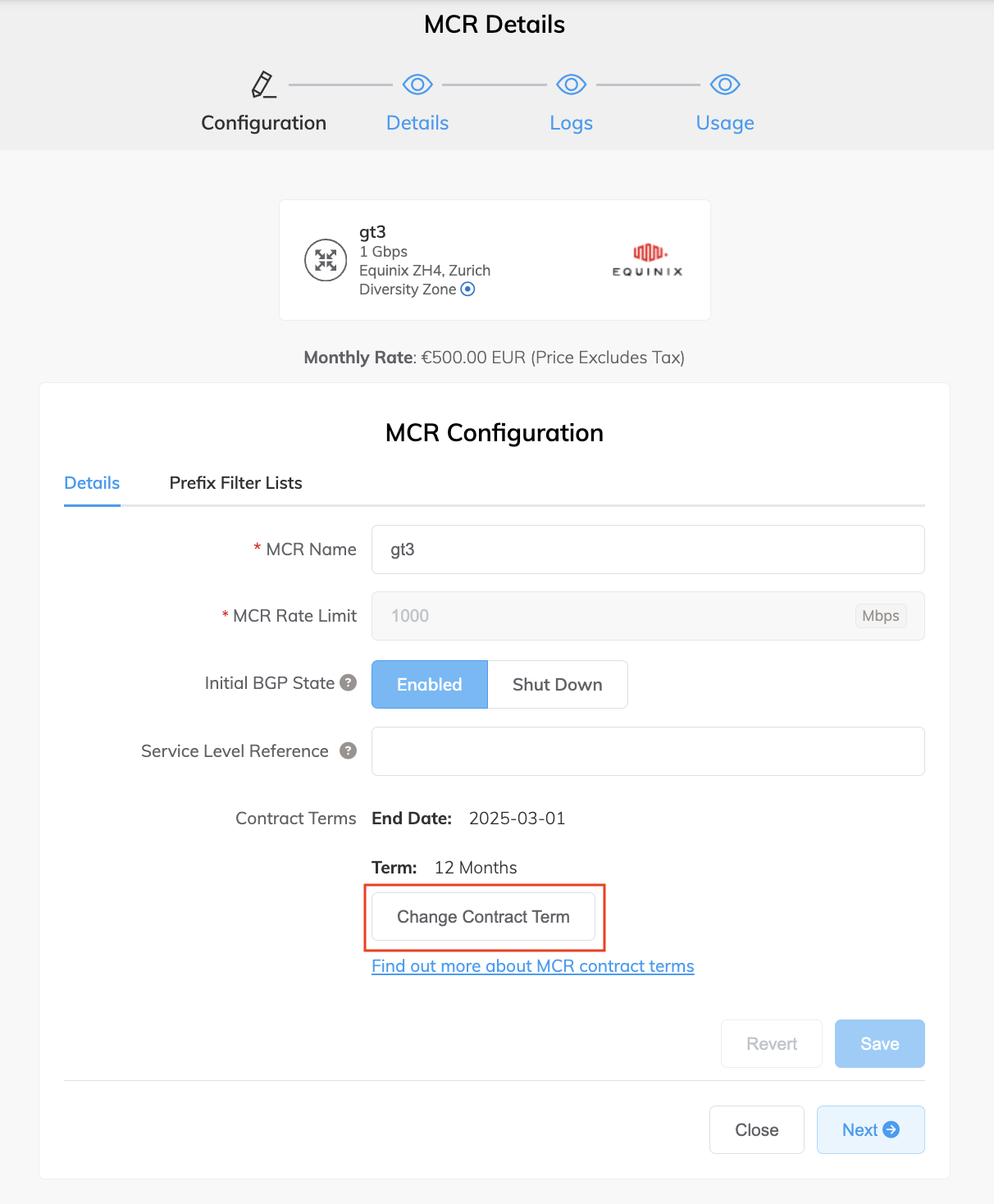994x1204 pixels.
Task: Open the MCR contract terms link
Action: tap(533, 966)
